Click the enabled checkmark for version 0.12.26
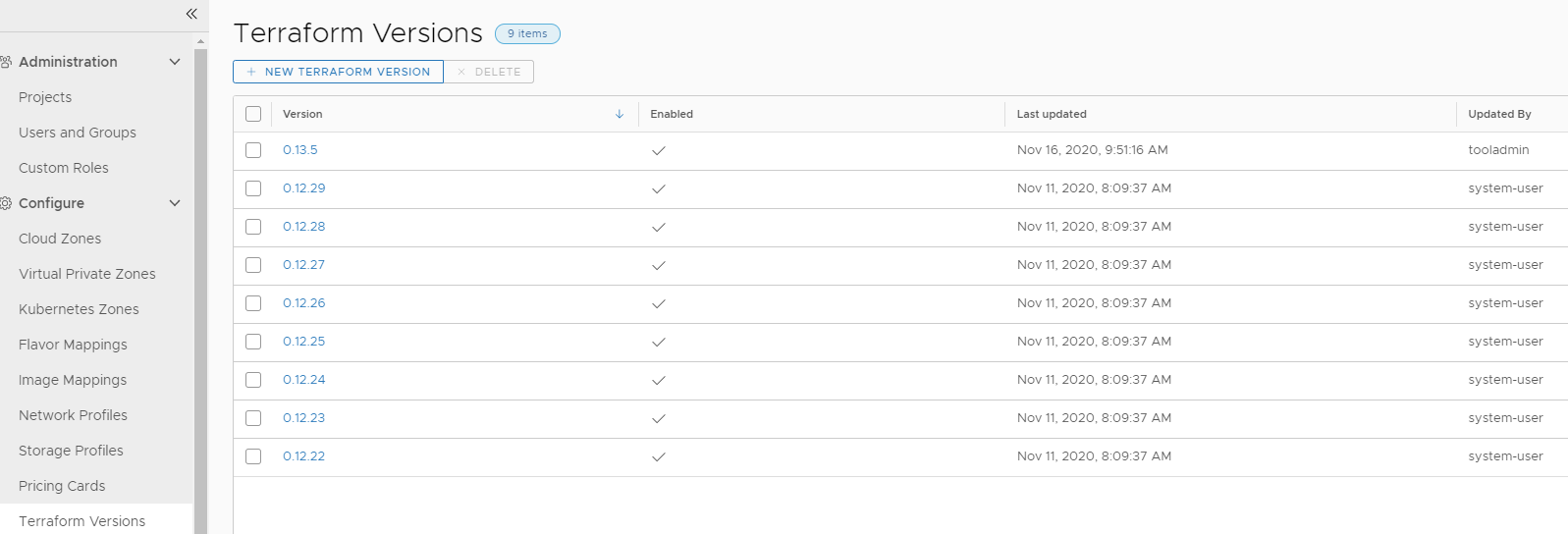1568x534 pixels. tap(659, 303)
